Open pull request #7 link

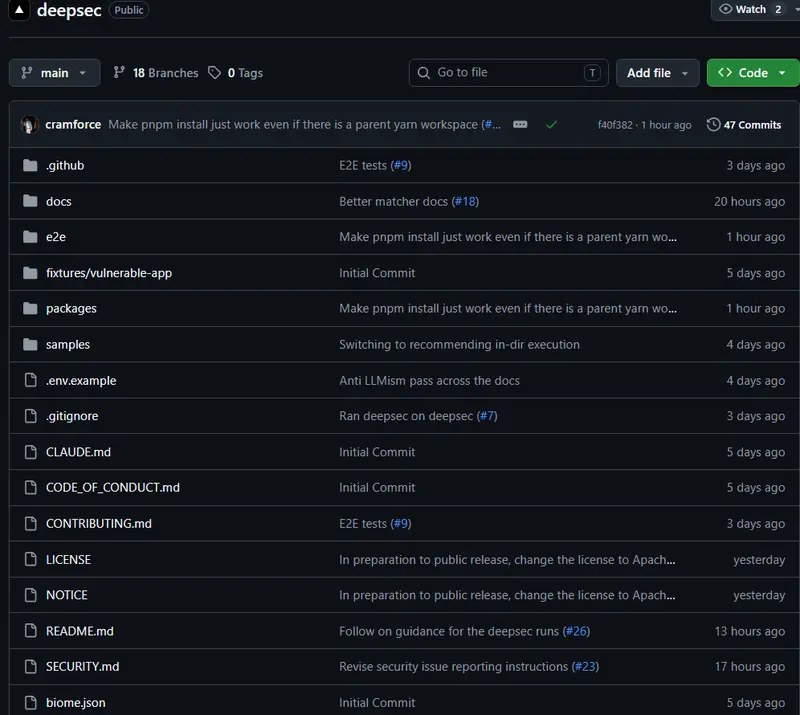487,416
